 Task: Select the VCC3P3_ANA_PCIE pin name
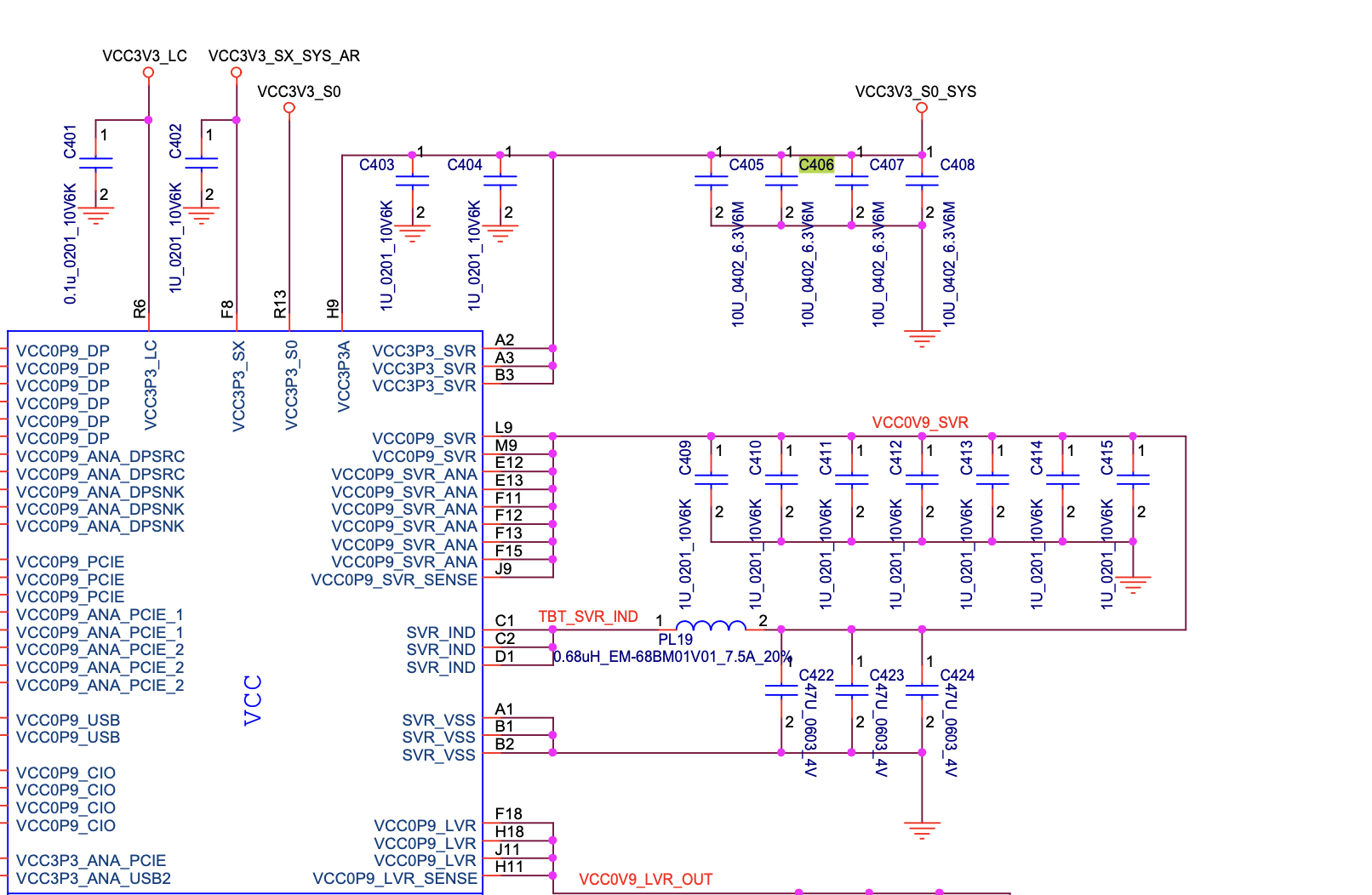click(91, 861)
